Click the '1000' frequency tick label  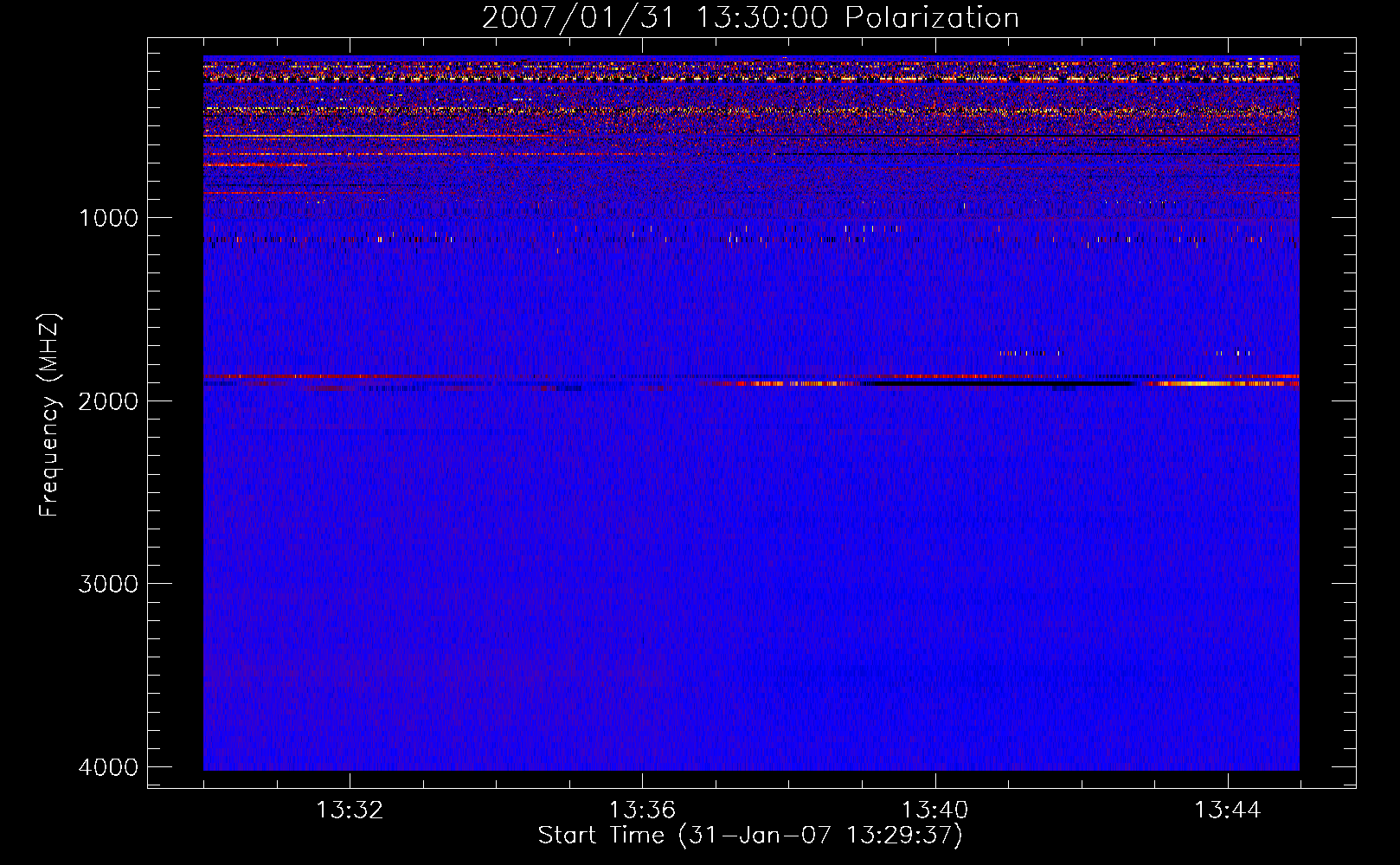(108, 217)
